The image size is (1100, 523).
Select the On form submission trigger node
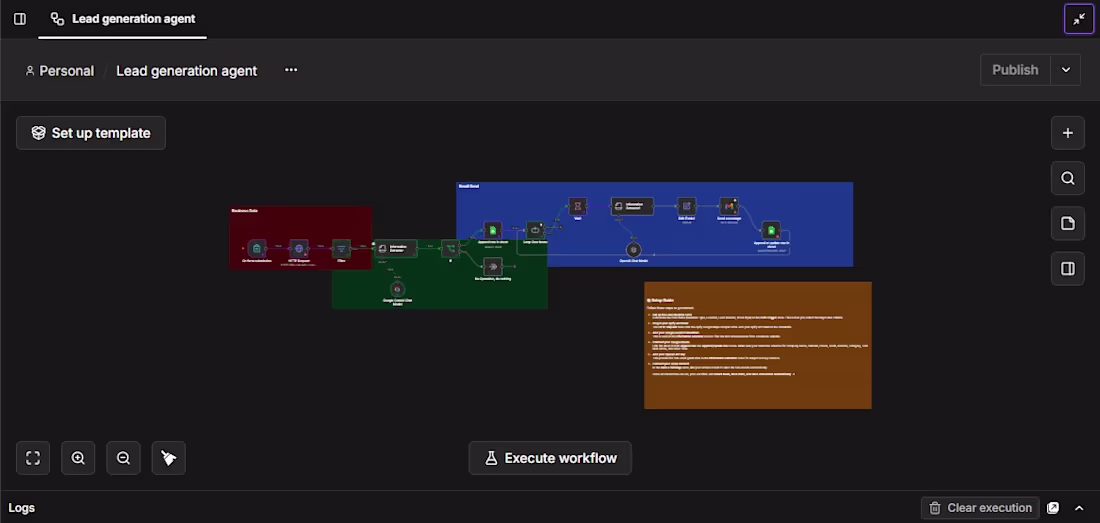[257, 248]
